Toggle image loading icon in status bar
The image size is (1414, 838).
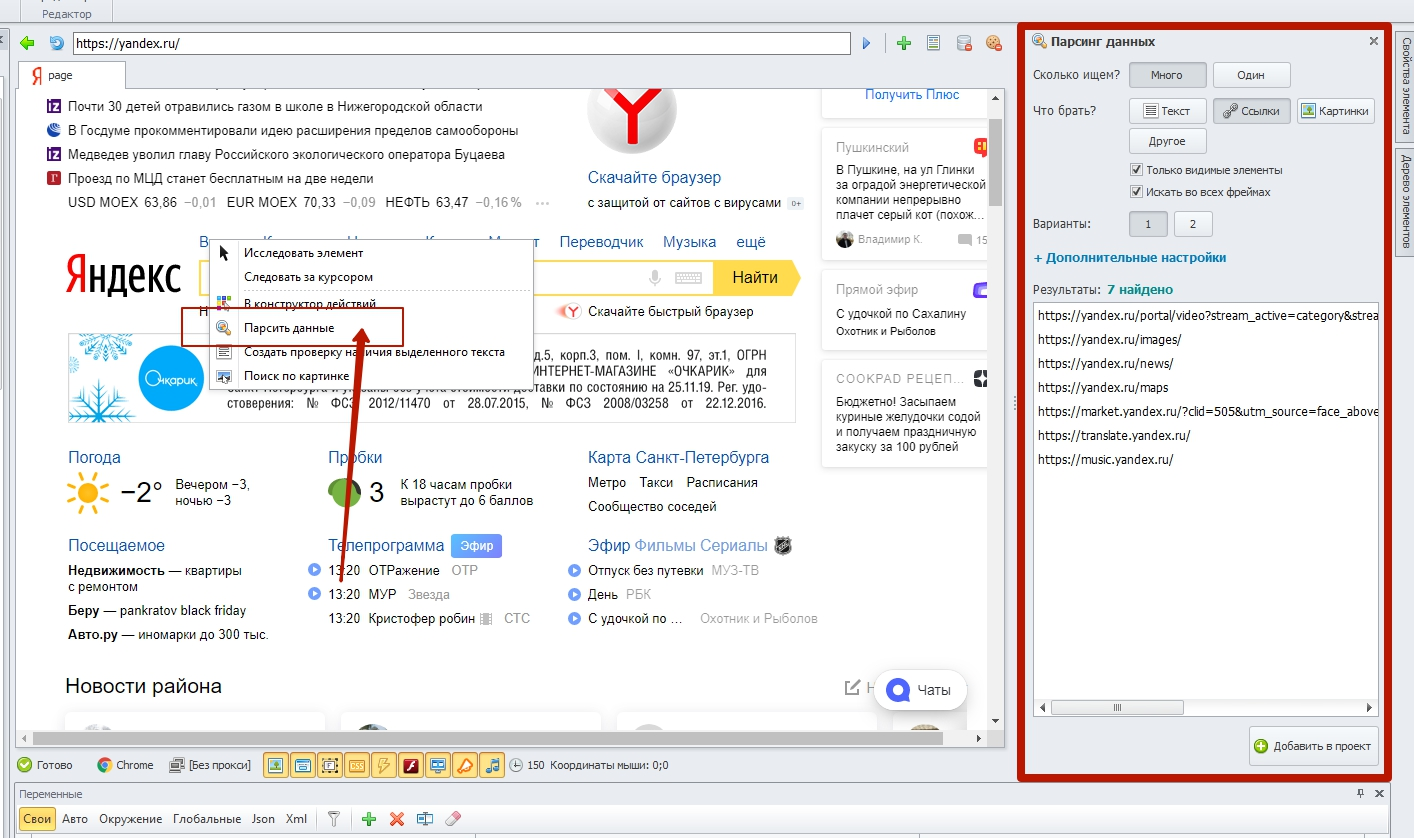point(275,765)
